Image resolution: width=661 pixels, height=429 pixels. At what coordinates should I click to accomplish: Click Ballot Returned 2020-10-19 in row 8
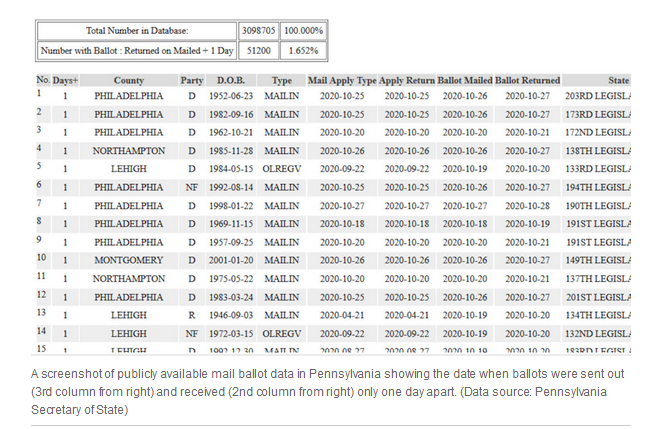coord(527,224)
